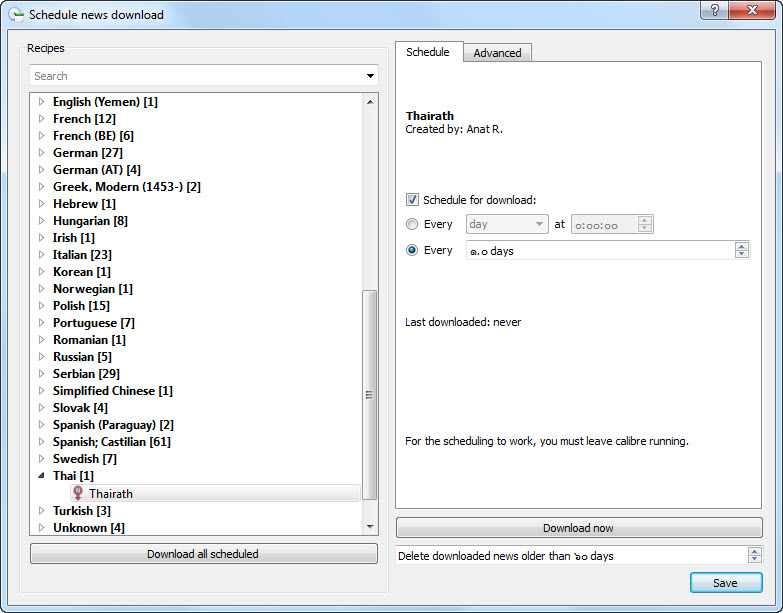Click the title bar help question mark
The height and width of the screenshot is (613, 783).
pos(713,11)
